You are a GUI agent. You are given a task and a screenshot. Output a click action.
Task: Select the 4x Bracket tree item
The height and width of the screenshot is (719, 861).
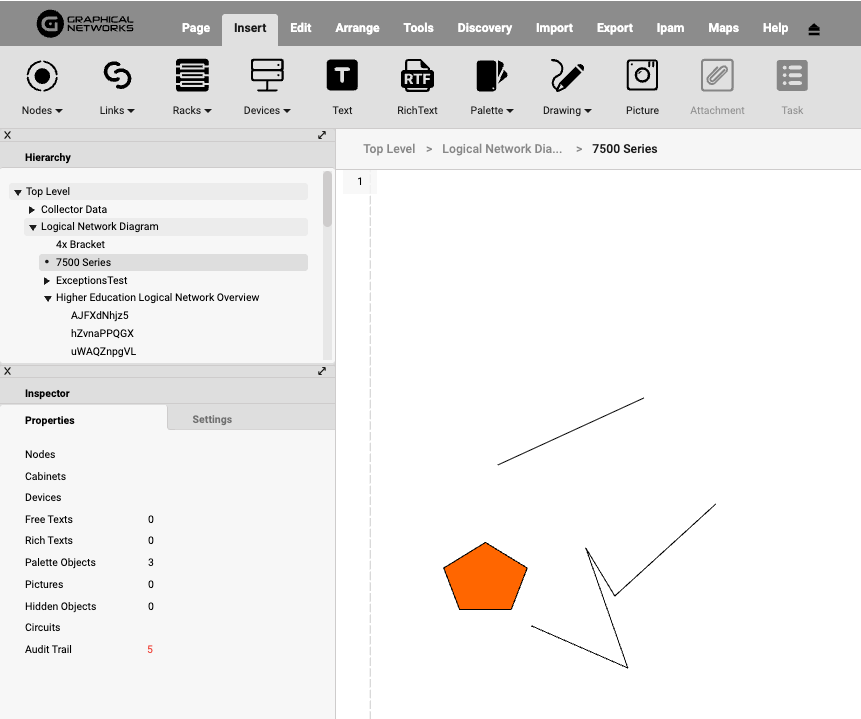[x=80, y=244]
